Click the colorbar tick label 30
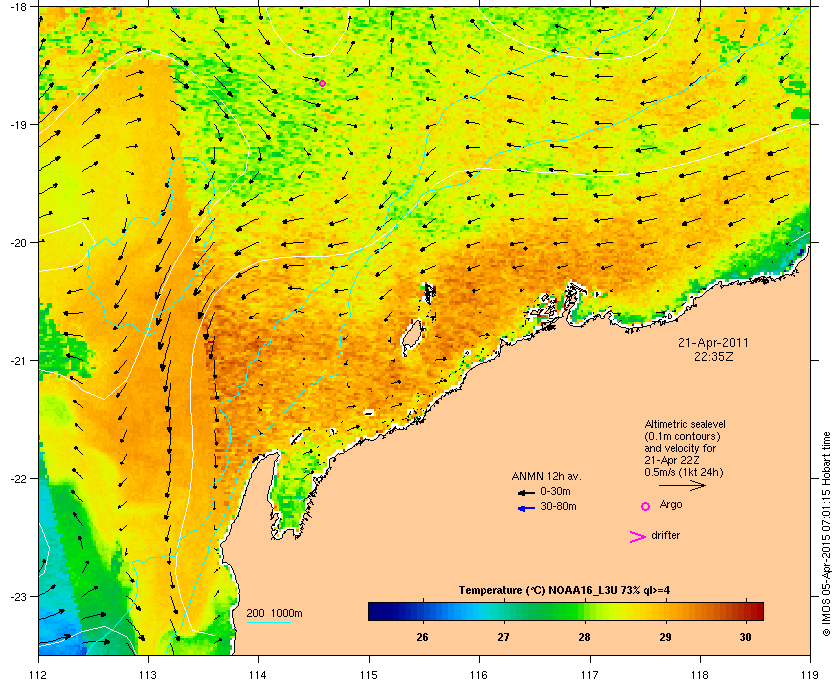Image resolution: width=840 pixels, height=680 pixels. [746, 637]
